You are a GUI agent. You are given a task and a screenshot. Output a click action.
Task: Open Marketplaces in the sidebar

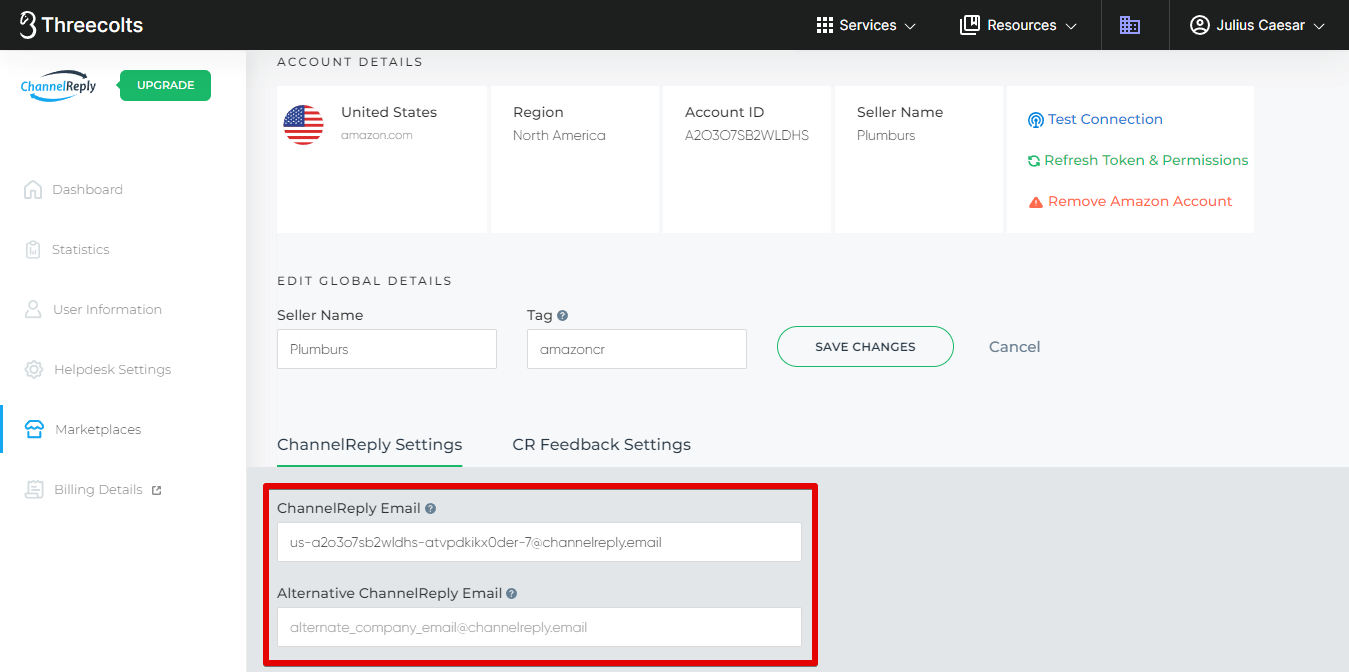point(98,429)
